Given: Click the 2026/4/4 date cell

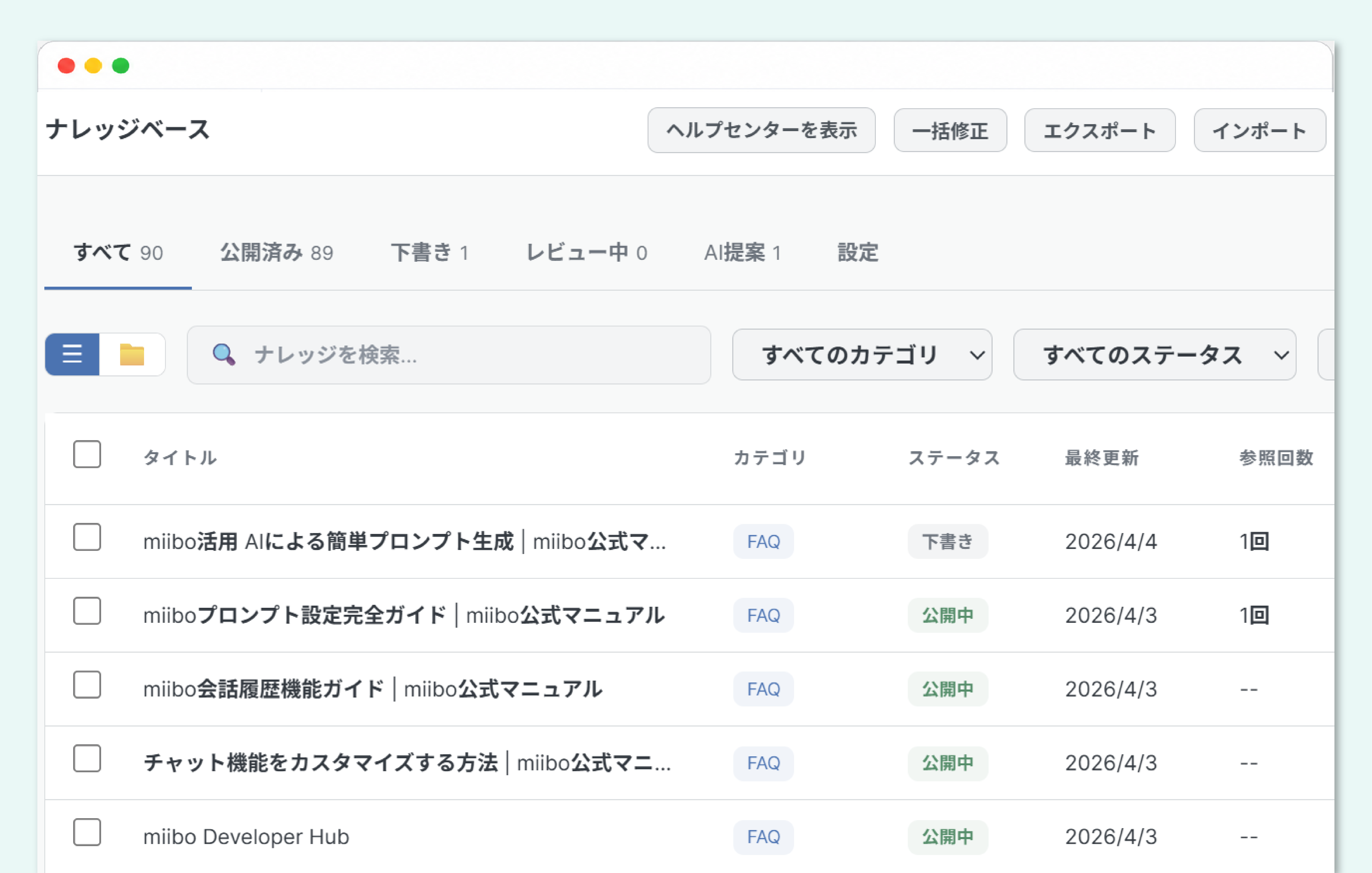Looking at the screenshot, I should click(1111, 541).
